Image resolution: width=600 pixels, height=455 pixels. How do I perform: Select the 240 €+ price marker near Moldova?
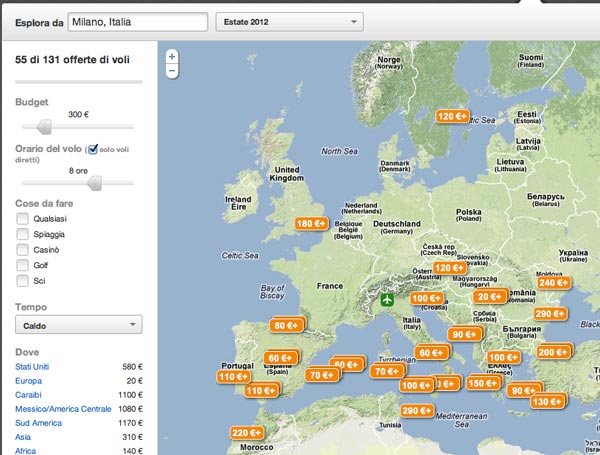tap(554, 283)
